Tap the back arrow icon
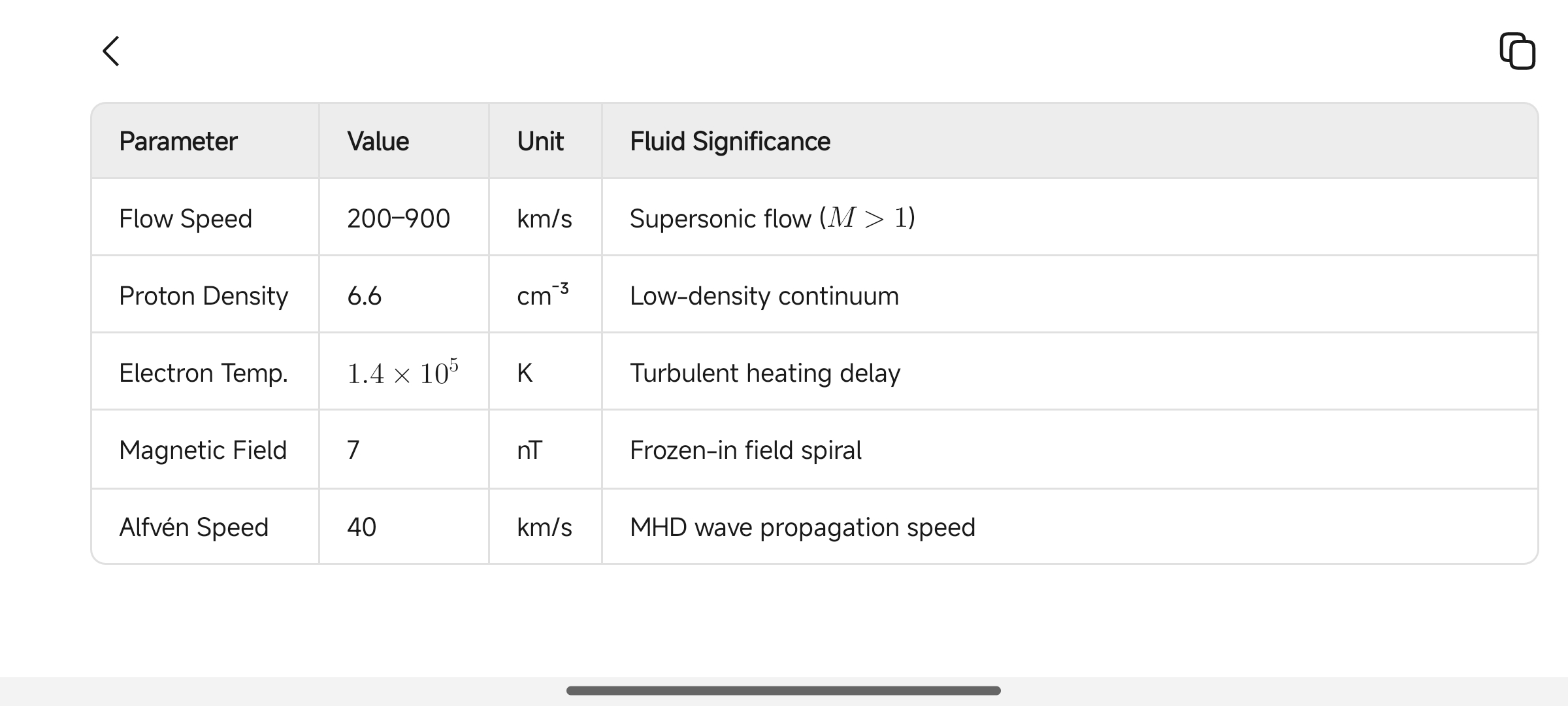This screenshot has height=706, width=1568. (111, 51)
